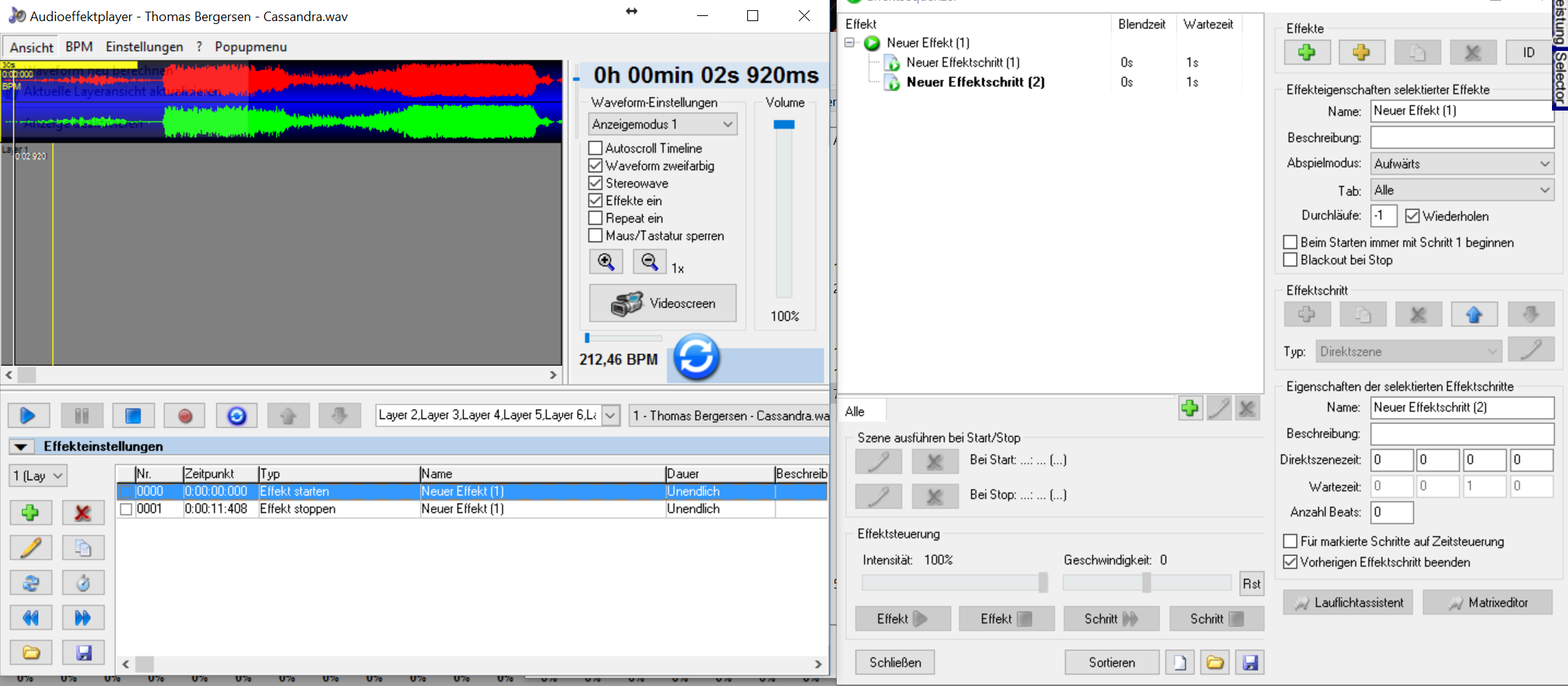The height and width of the screenshot is (686, 1568).
Task: Open the Videoscreen window
Action: 663,303
